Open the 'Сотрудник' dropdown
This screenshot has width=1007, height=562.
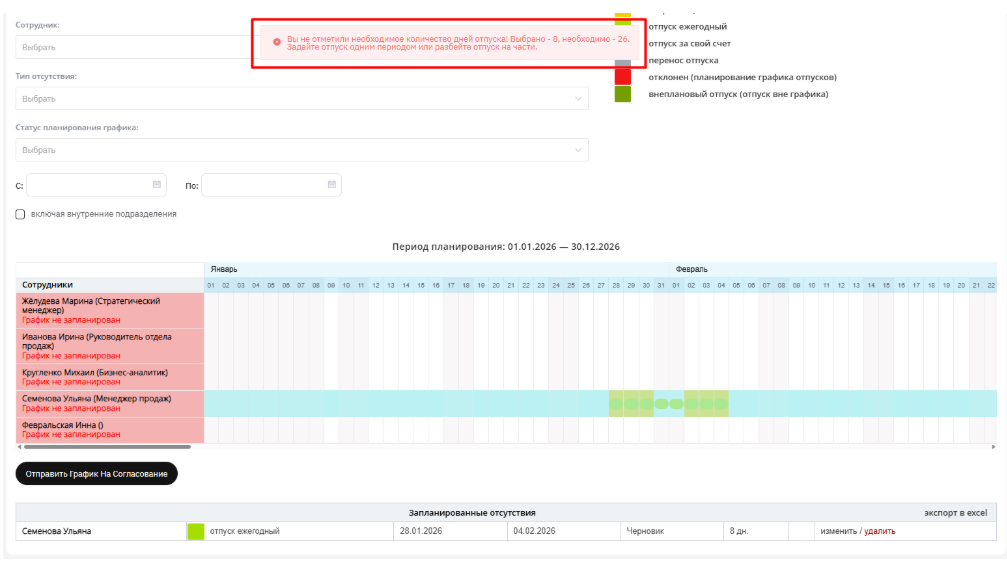[130, 47]
